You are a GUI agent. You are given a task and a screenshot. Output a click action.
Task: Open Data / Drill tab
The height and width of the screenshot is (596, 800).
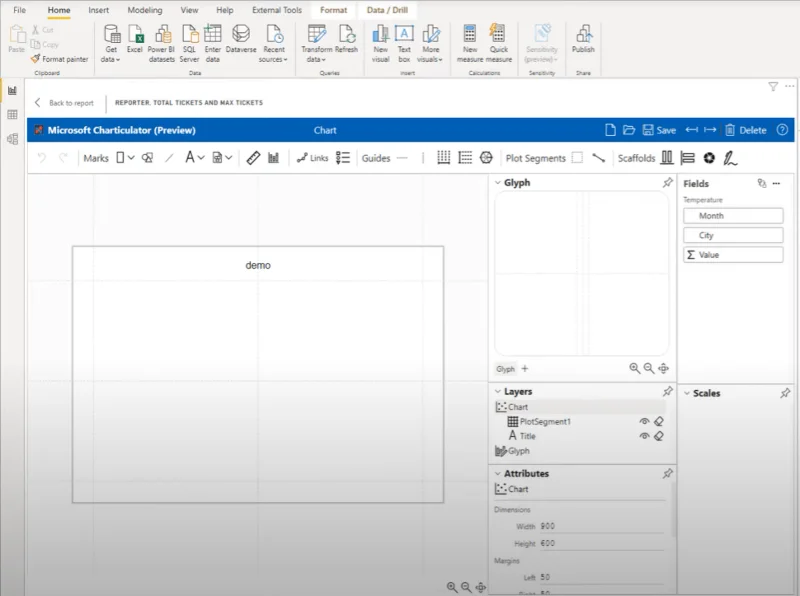click(x=387, y=10)
